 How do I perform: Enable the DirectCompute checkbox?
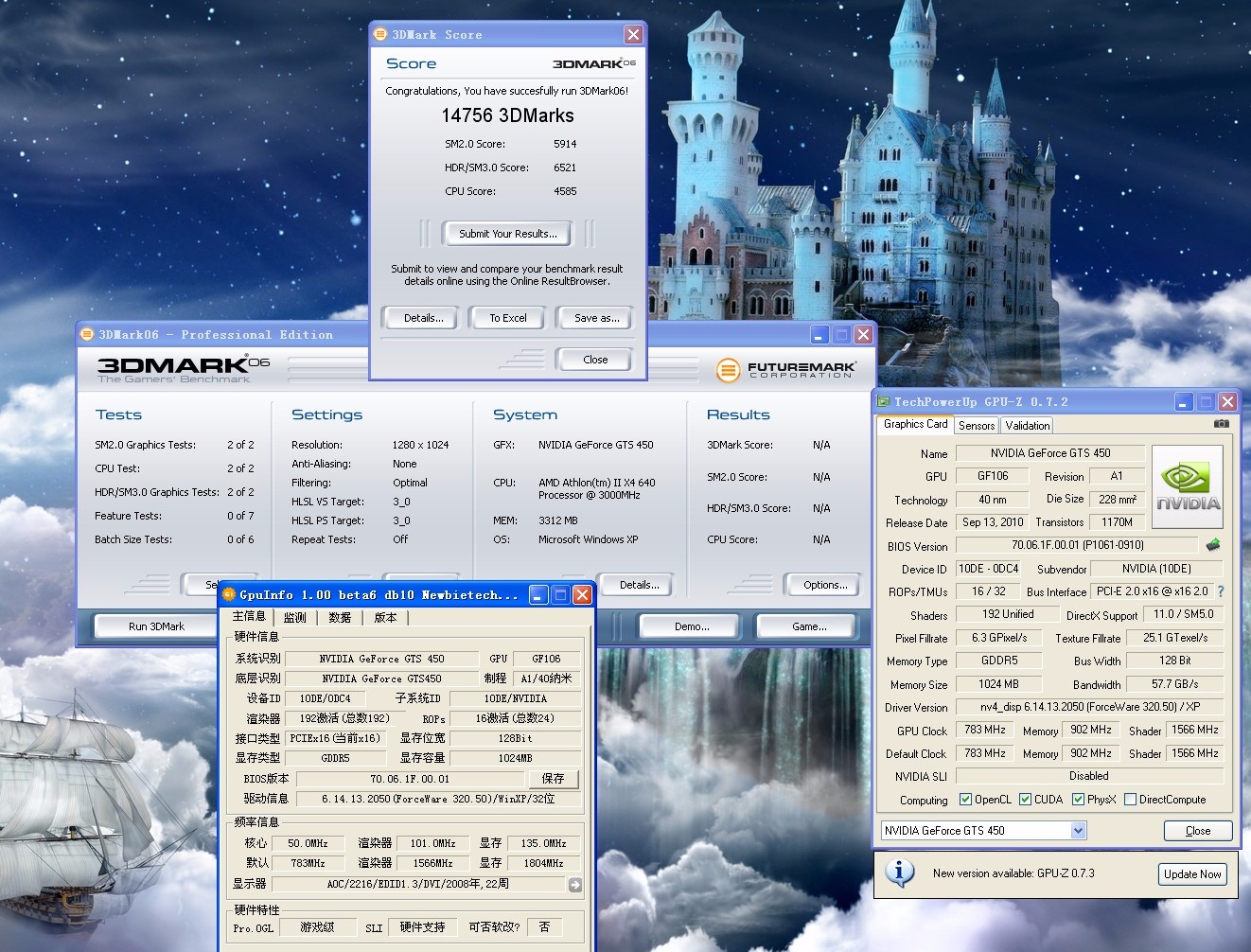1130,800
